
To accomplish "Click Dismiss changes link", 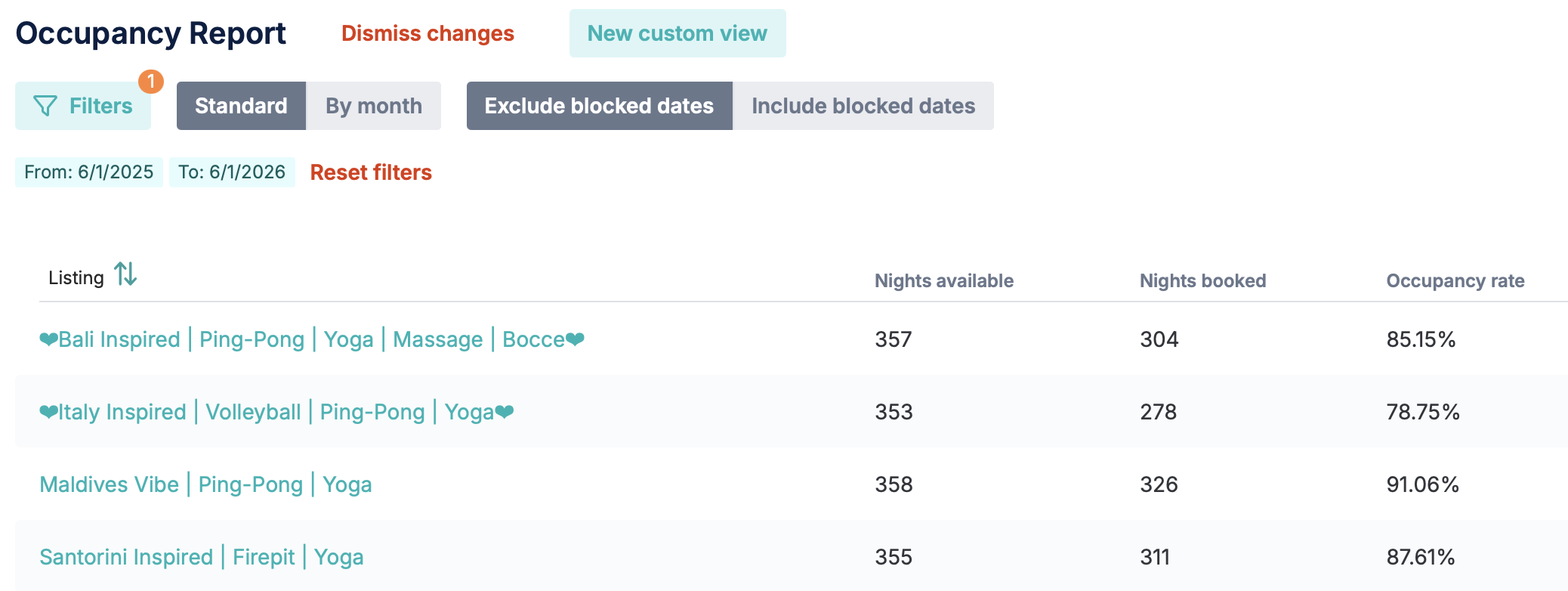I will (427, 33).
